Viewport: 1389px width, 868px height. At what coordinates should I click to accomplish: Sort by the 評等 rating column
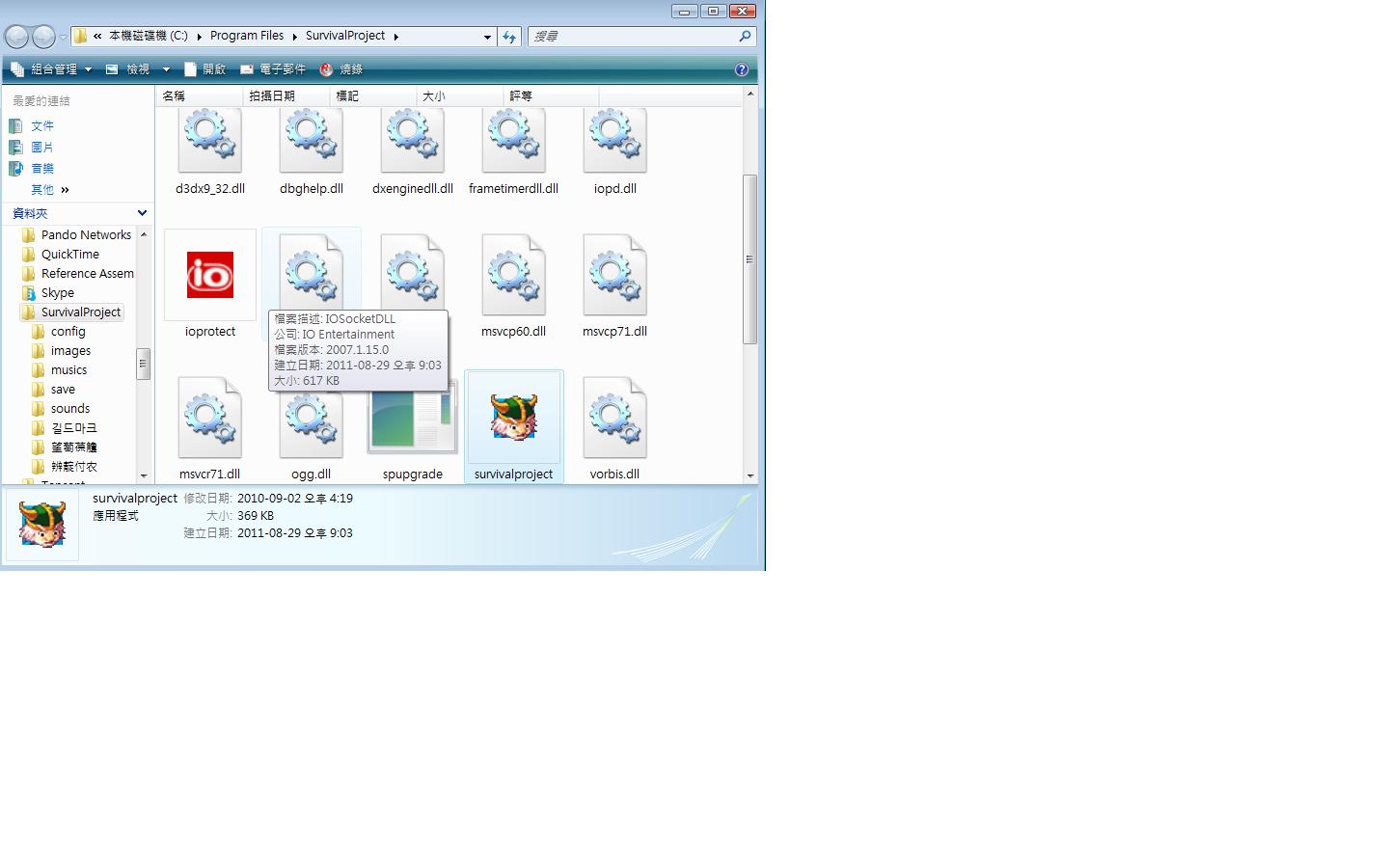[552, 96]
